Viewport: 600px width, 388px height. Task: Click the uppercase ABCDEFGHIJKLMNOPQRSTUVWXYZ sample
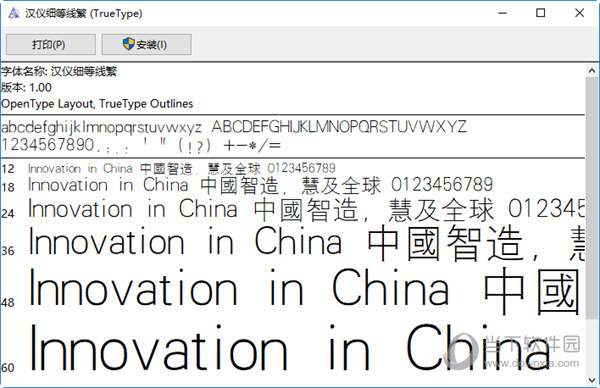click(x=339, y=127)
